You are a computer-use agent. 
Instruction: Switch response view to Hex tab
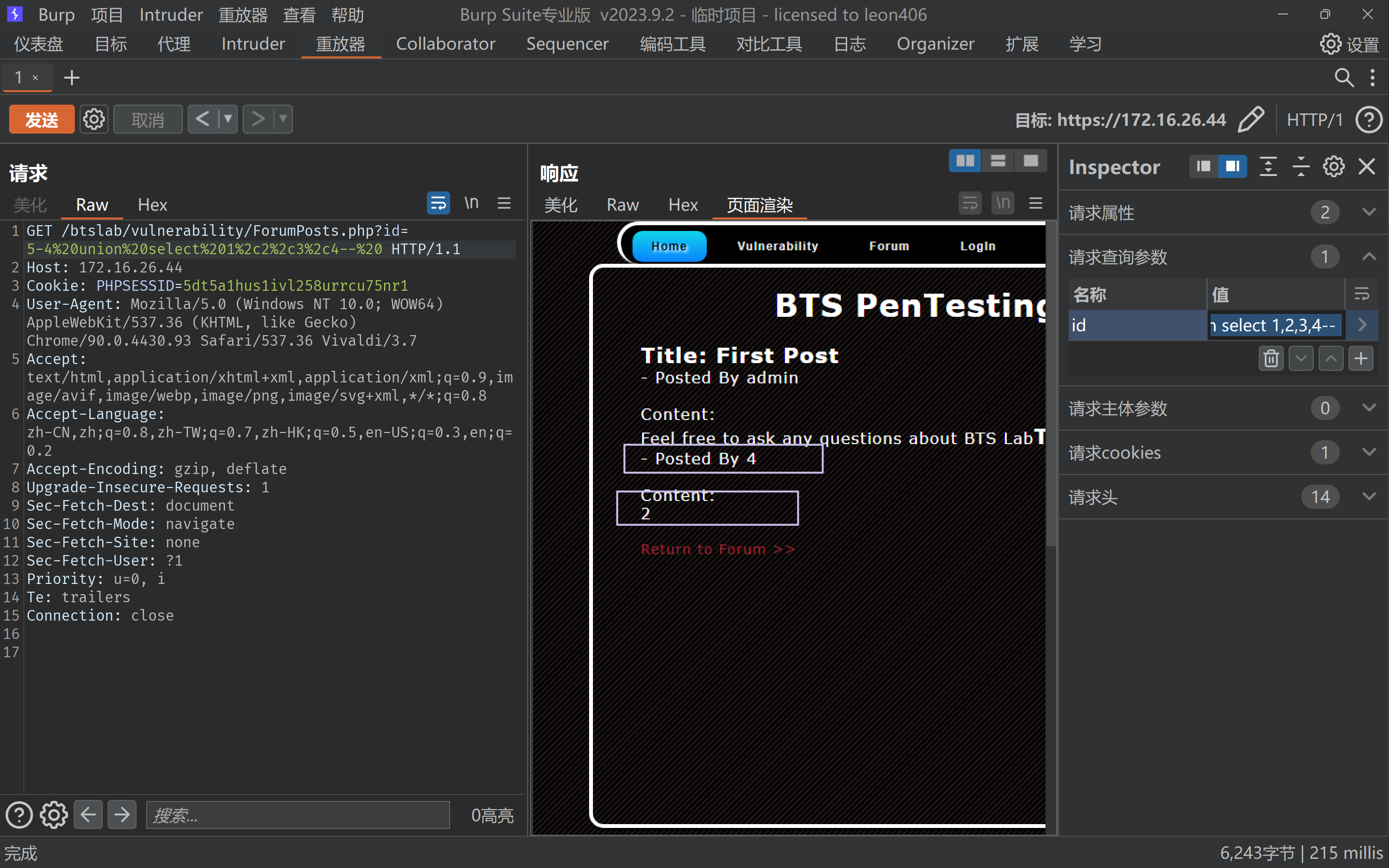tap(683, 205)
